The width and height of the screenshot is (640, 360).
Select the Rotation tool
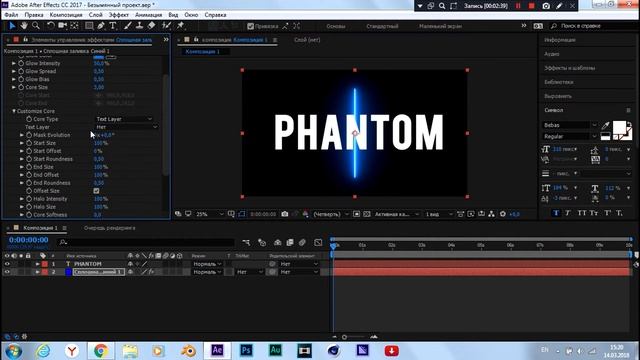coord(50,26)
